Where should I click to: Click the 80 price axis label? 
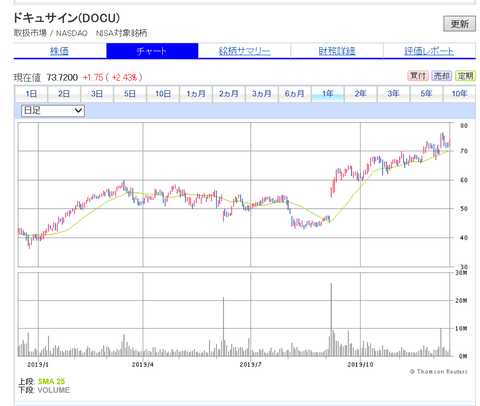coord(464,126)
